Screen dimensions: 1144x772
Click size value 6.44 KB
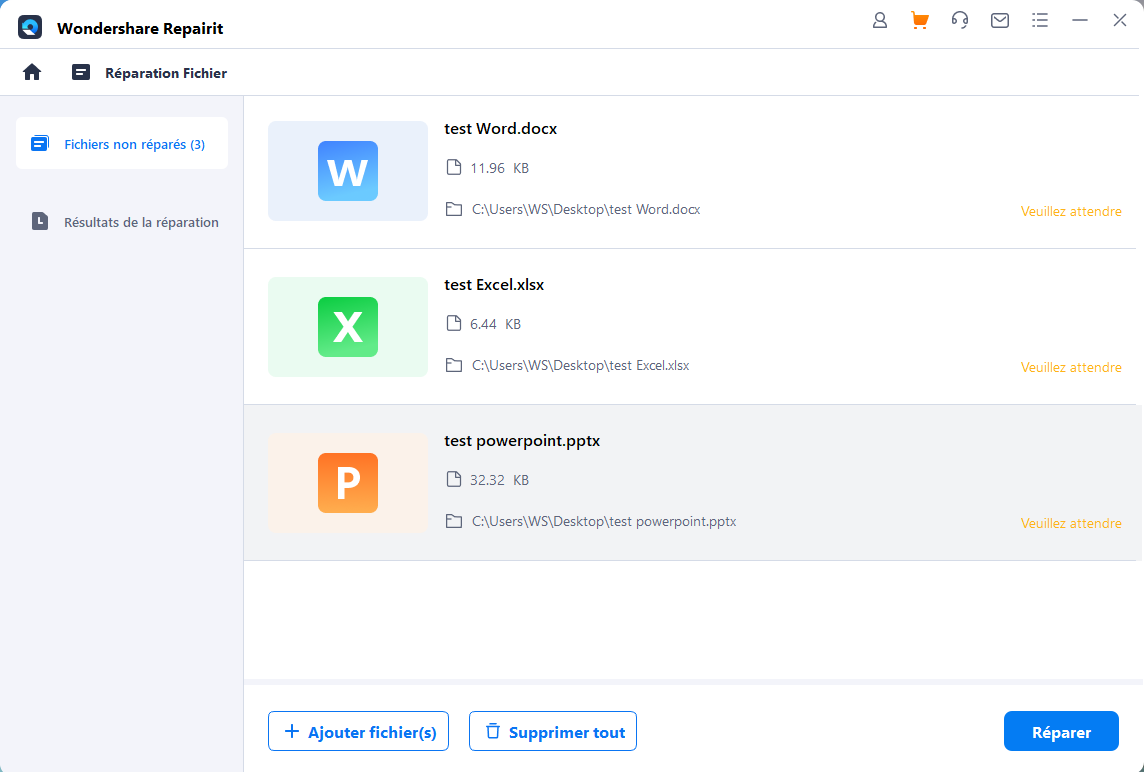pos(495,324)
